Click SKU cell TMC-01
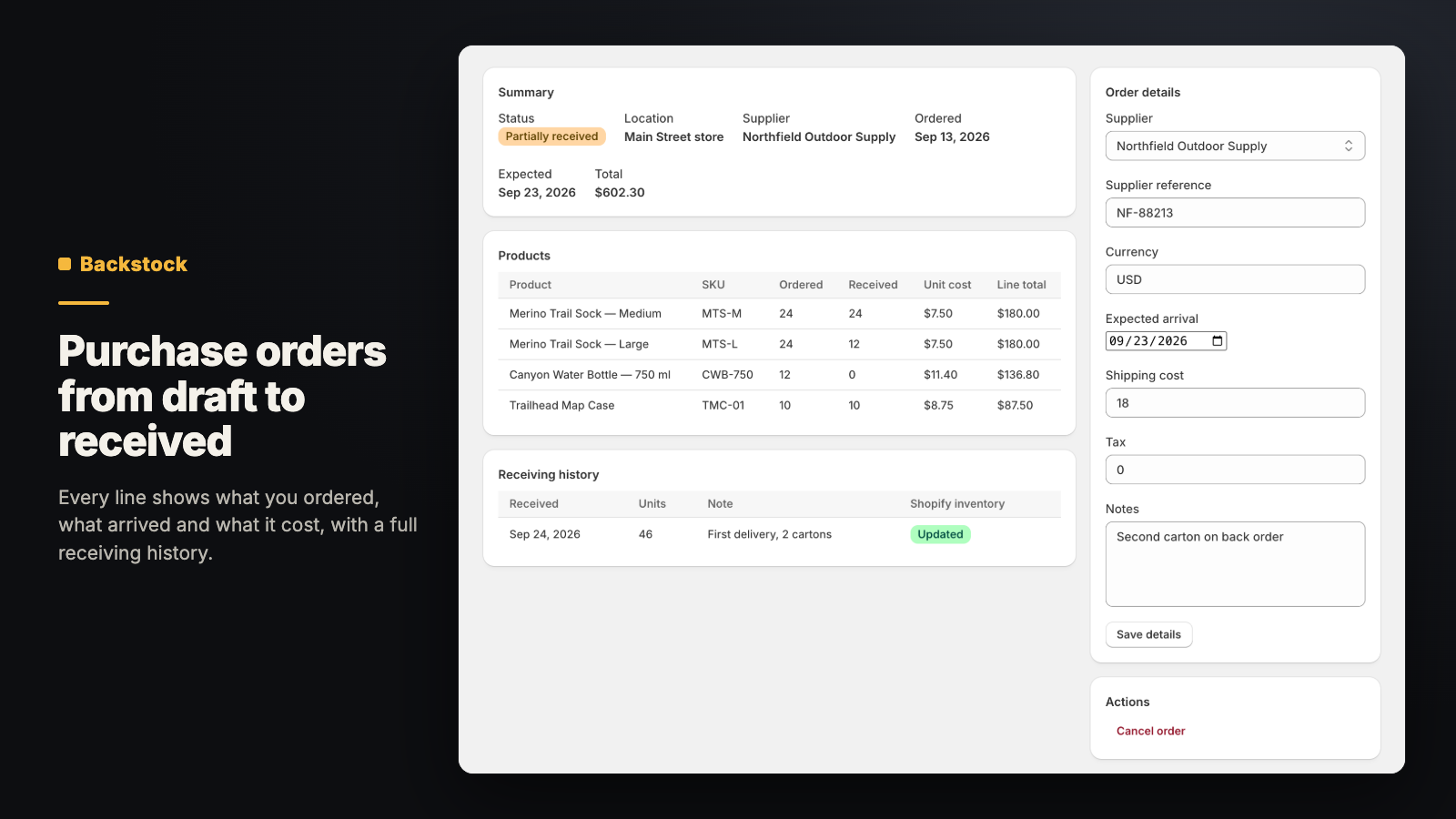This screenshot has height=819, width=1456. [x=723, y=406]
